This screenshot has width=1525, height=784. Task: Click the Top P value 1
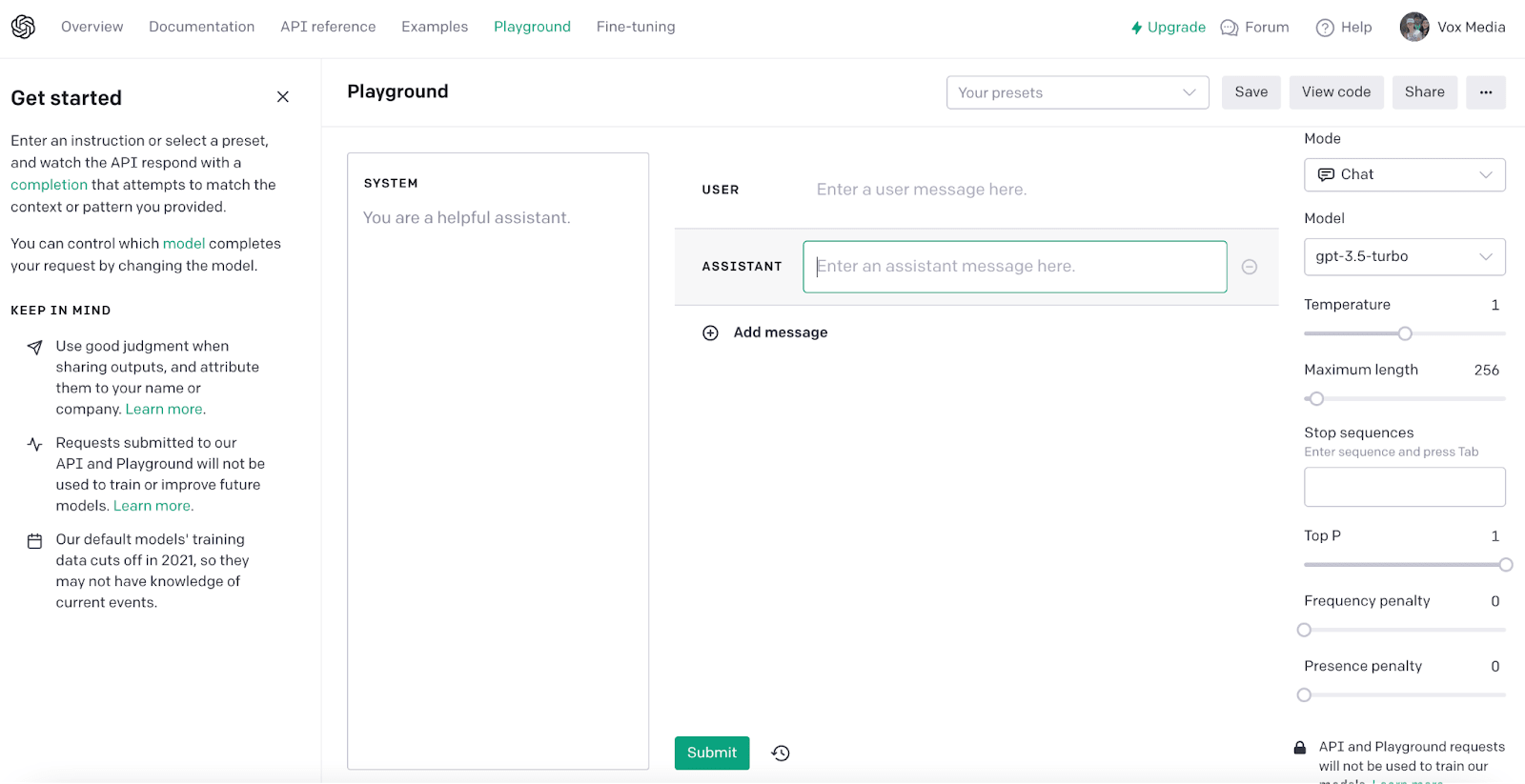click(x=1495, y=536)
